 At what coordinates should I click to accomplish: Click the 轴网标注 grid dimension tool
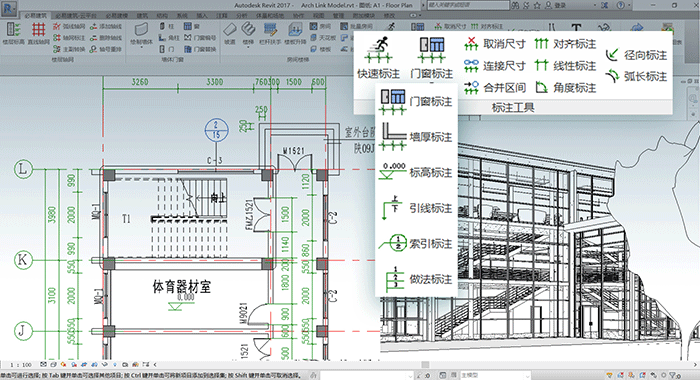coord(69,38)
